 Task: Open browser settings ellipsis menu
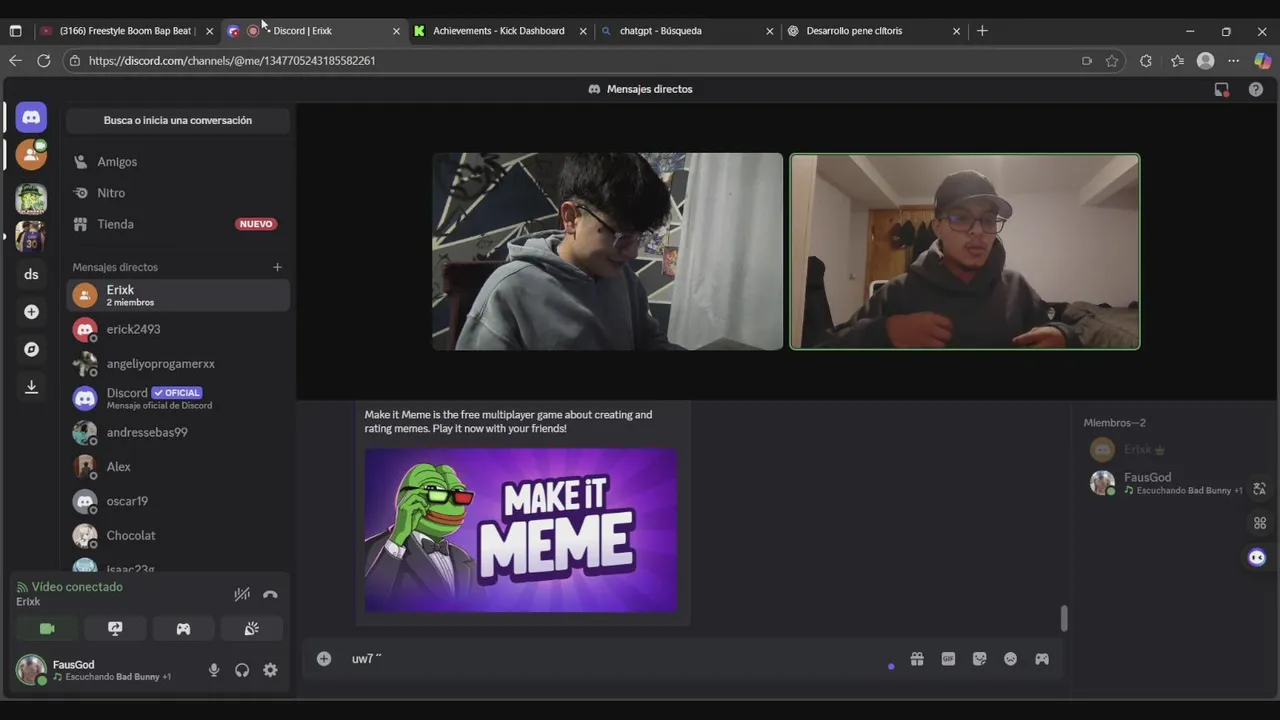coord(1233,61)
